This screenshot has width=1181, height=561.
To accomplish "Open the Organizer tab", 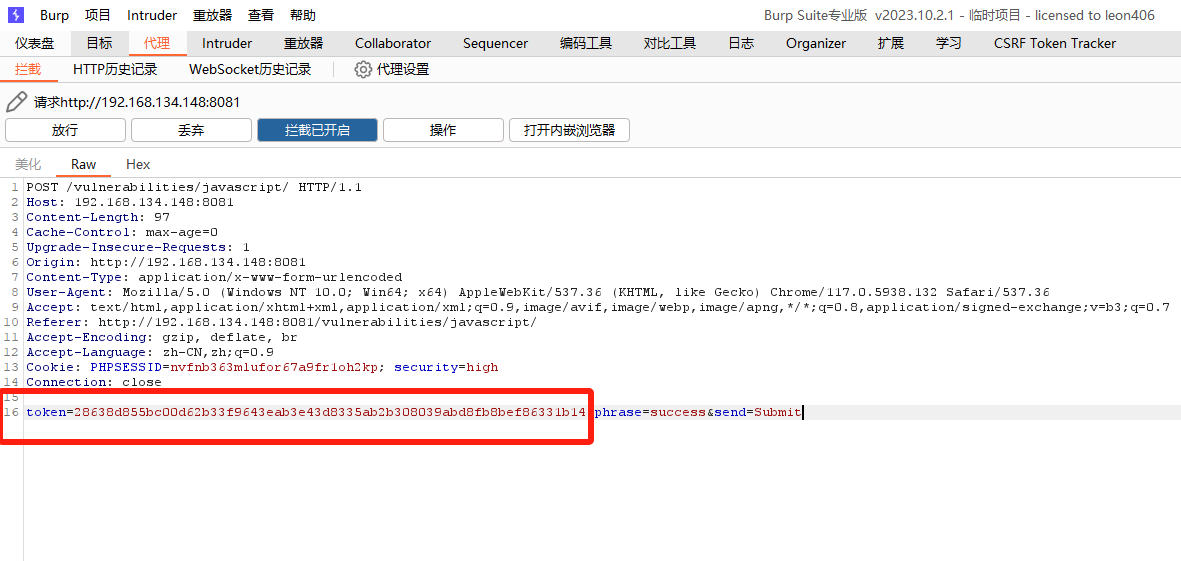I will [x=816, y=44].
